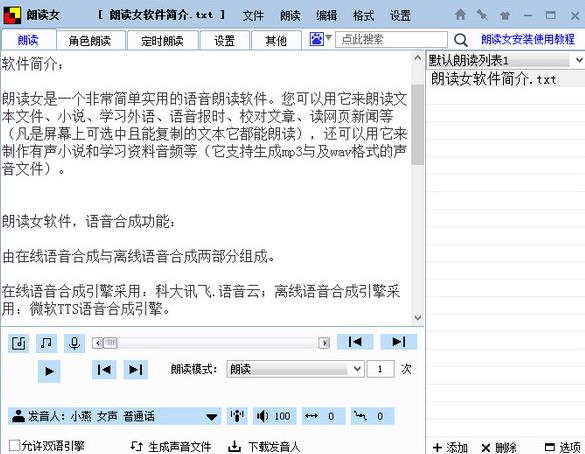585x454 pixels.
Task: Click the speed arrows icon showing 0
Action: [x=311, y=416]
